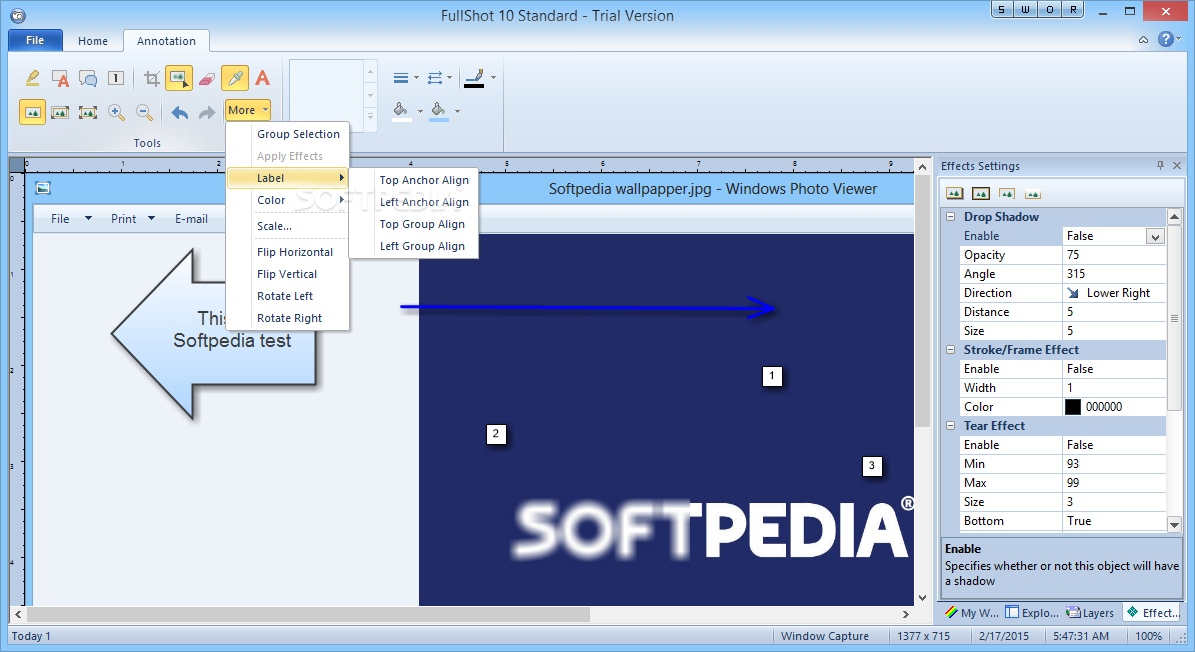Select the speech bubble callout tool
Screen dimensions: 1195x652
(88, 78)
